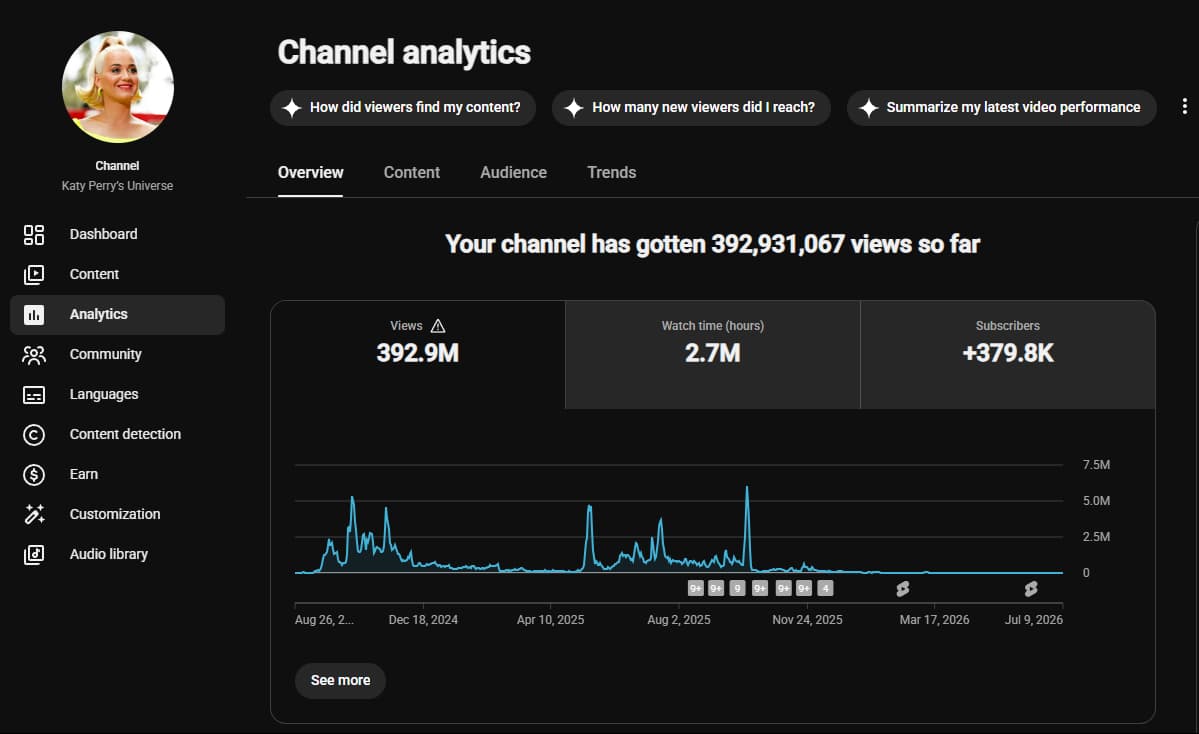Click the 2.5M y-axis label
Image resolution: width=1199 pixels, height=734 pixels.
(1096, 537)
